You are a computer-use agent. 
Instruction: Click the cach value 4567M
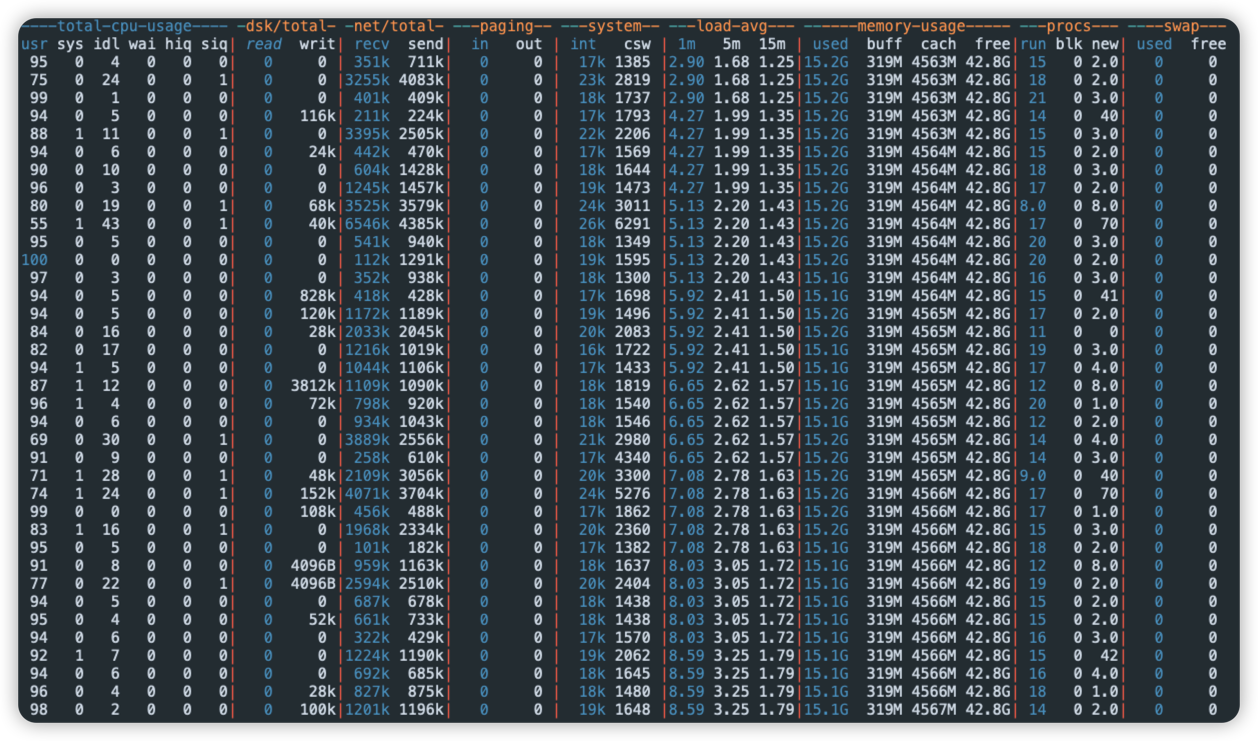(934, 710)
